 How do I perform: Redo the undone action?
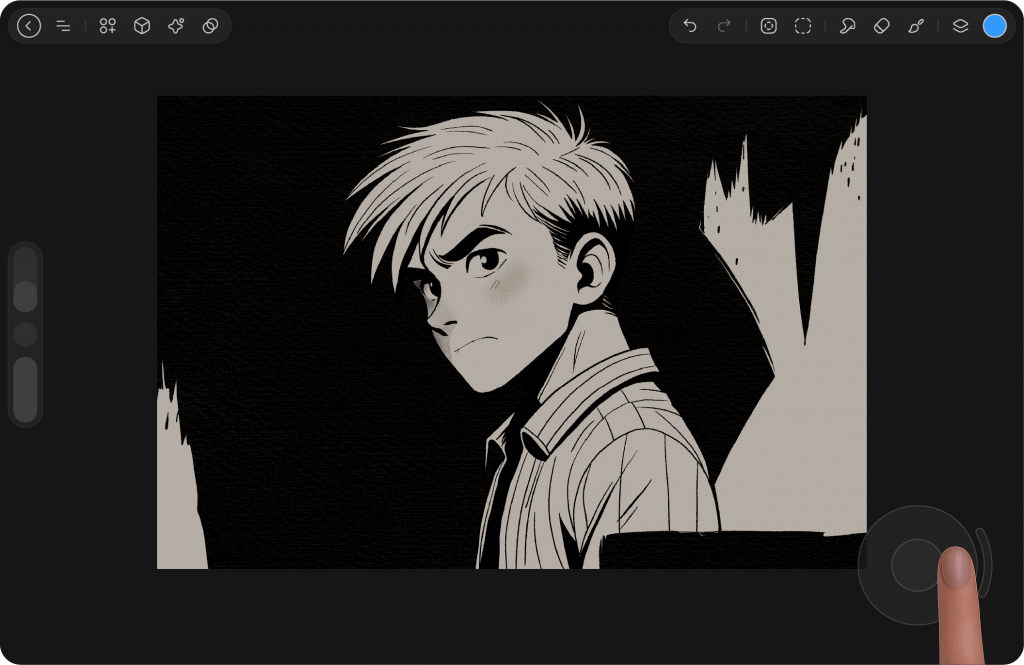724,26
